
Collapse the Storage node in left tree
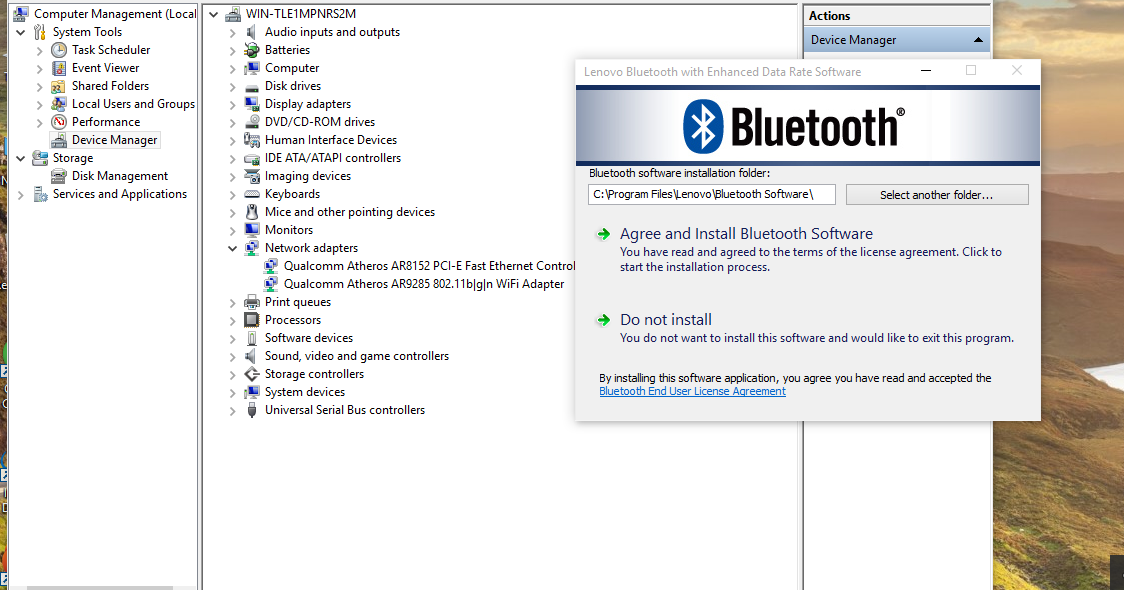tap(21, 158)
